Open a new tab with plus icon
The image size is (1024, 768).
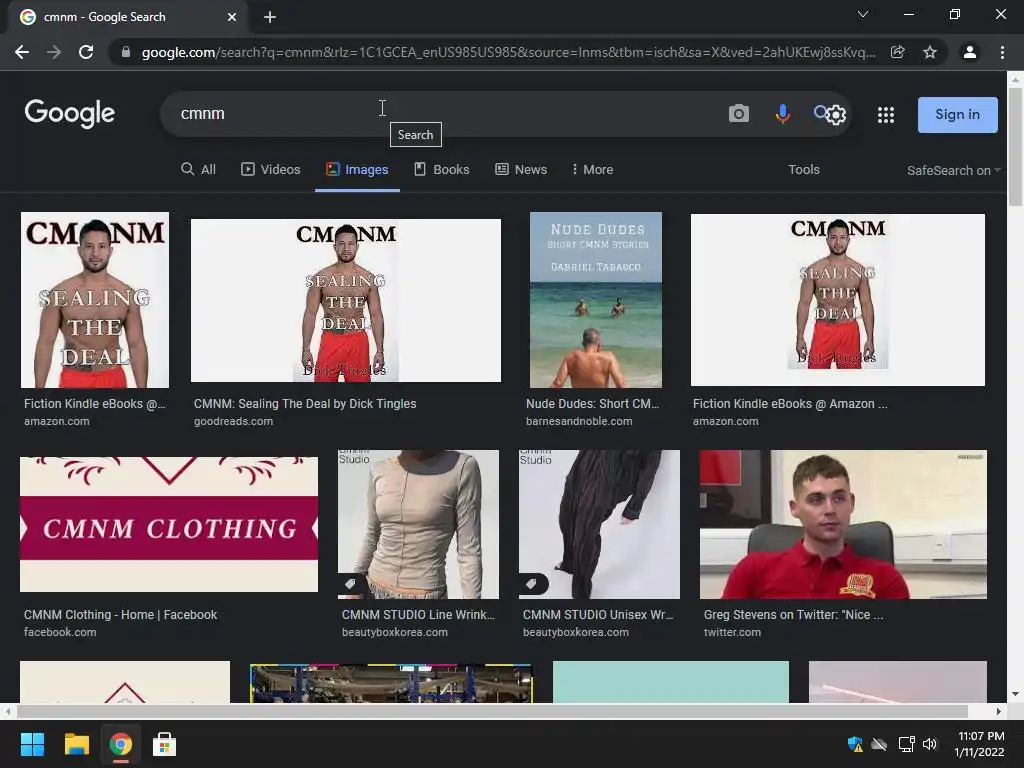coord(270,17)
